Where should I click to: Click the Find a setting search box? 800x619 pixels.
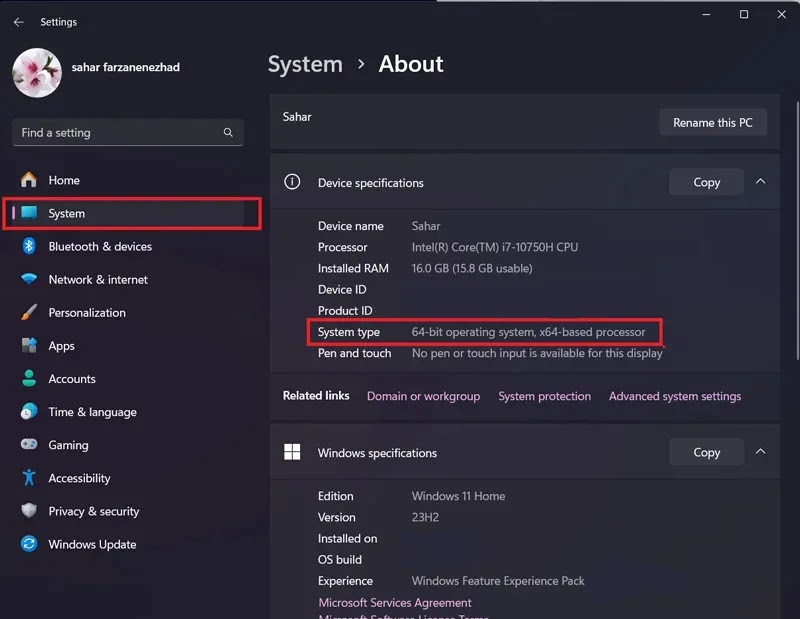click(x=120, y=133)
